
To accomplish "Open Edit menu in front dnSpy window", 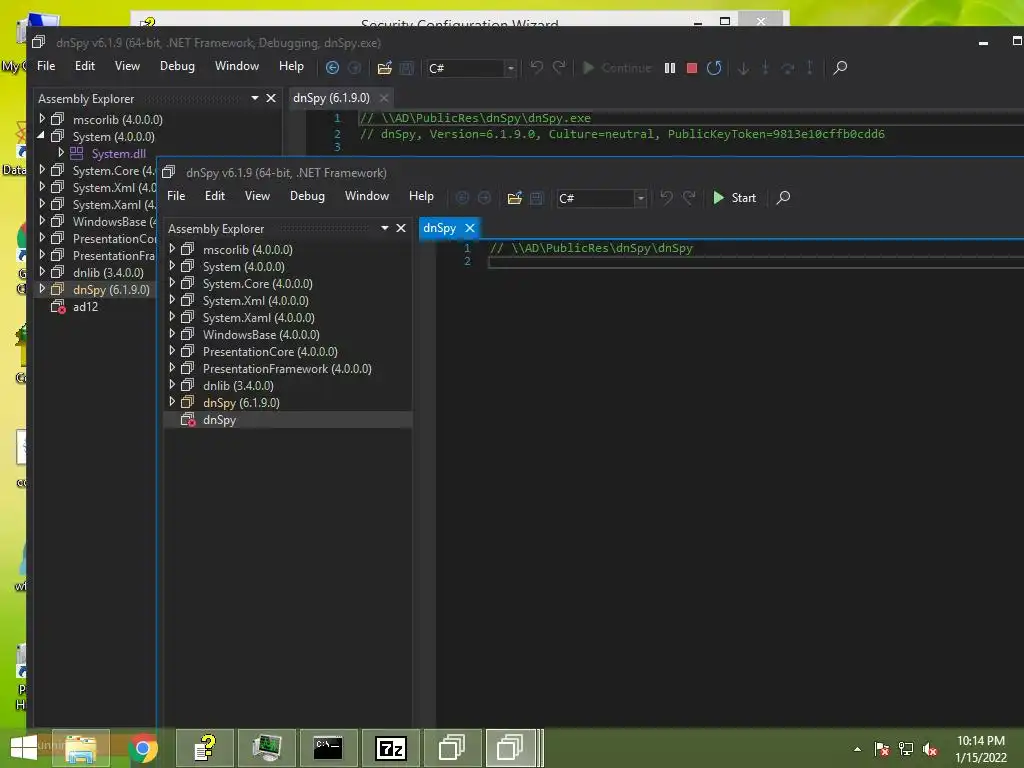I will click(x=215, y=196).
